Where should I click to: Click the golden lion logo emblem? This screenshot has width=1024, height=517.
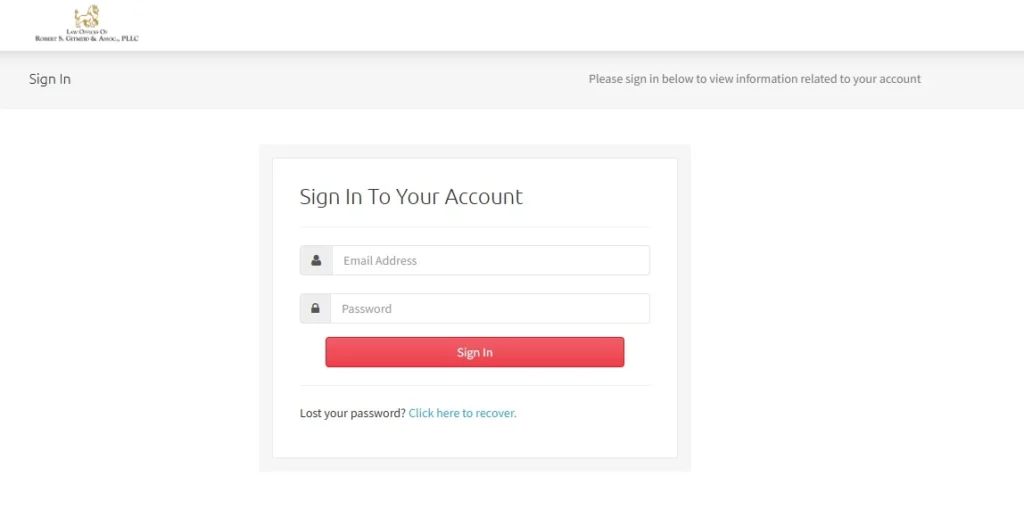[87, 16]
